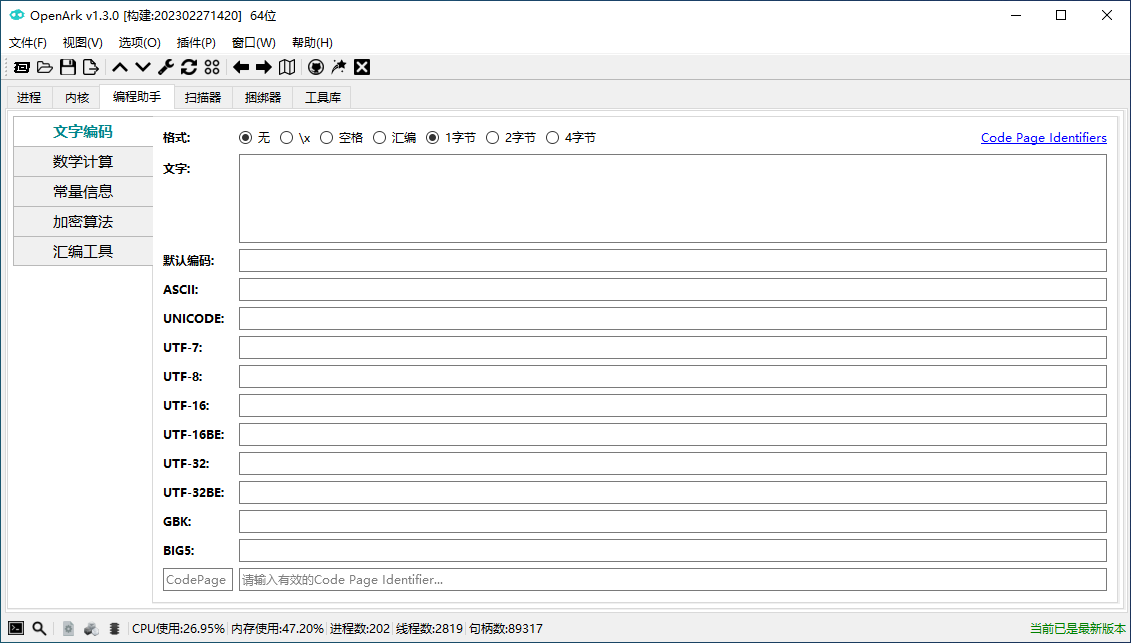Click the cubes icon in status bar
The image size is (1131, 643).
92,629
